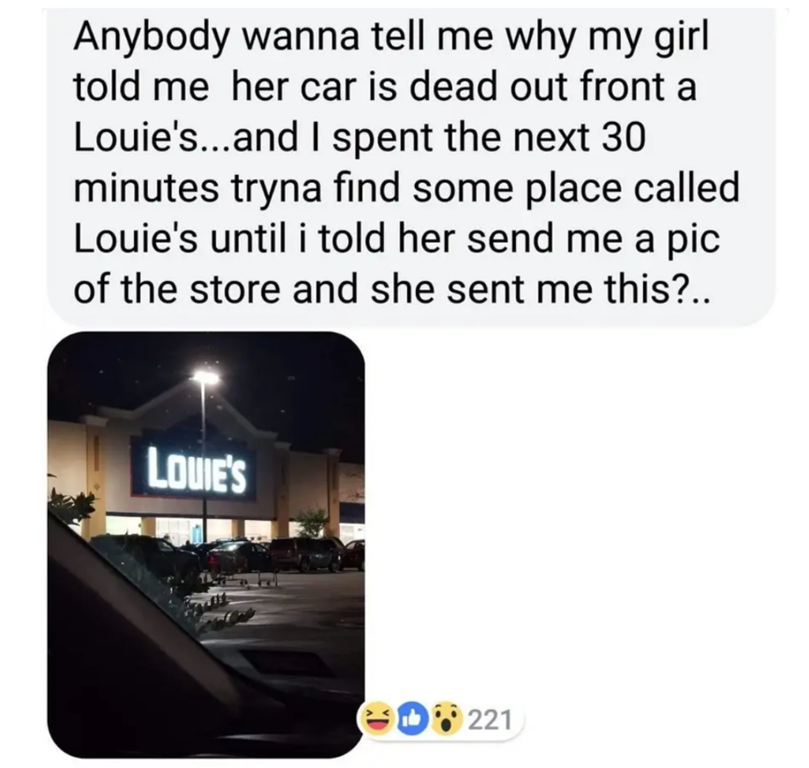Open the 221 reactions count
The image size is (809, 768).
(x=490, y=720)
